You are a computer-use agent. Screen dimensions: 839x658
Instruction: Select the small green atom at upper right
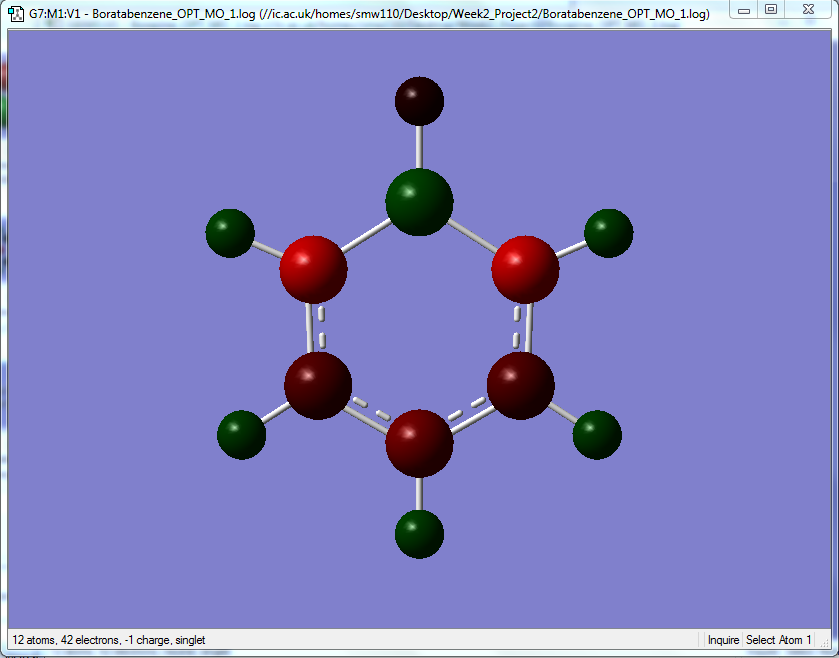click(608, 233)
